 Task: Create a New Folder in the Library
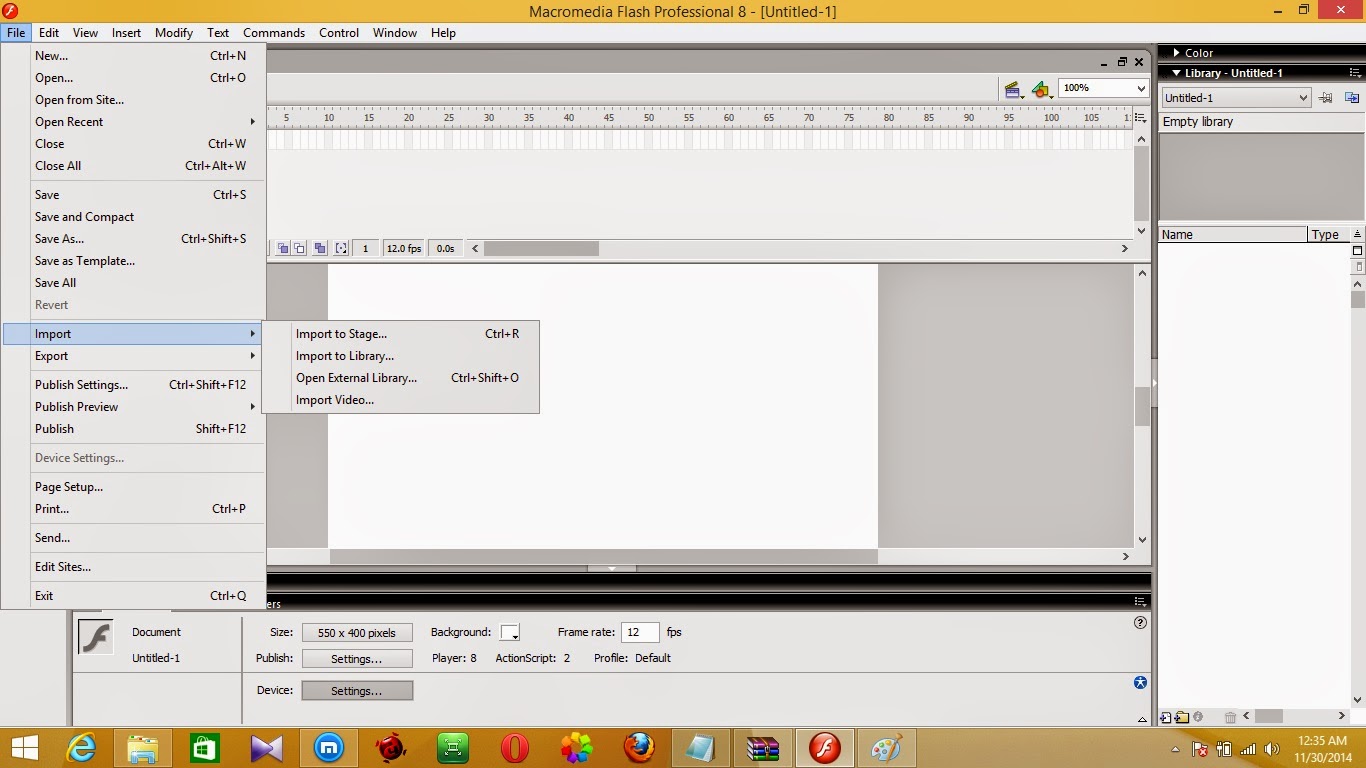tap(1181, 717)
